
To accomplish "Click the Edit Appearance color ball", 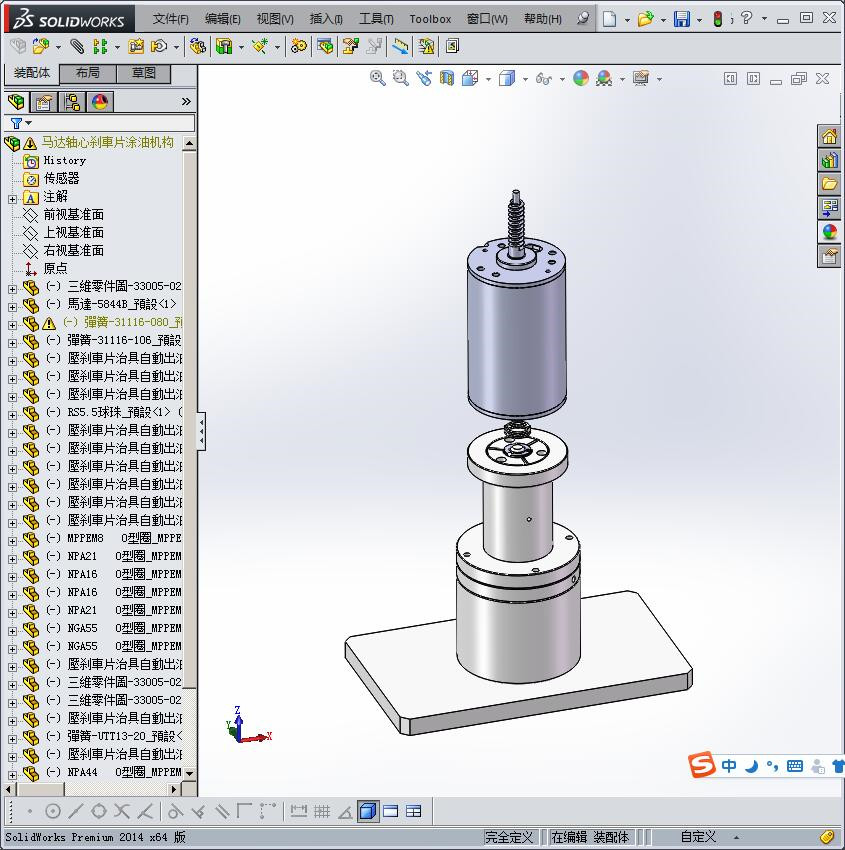I will coord(580,79).
